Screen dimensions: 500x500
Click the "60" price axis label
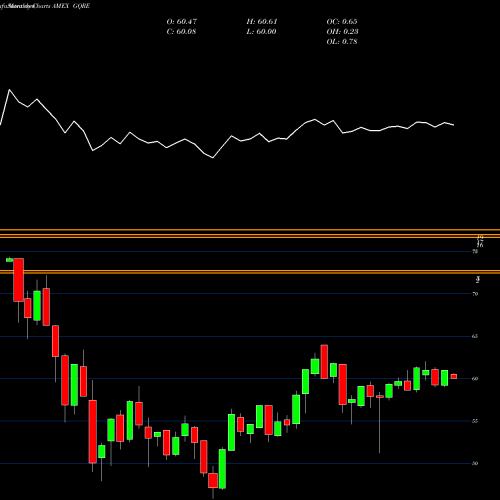[475, 379]
